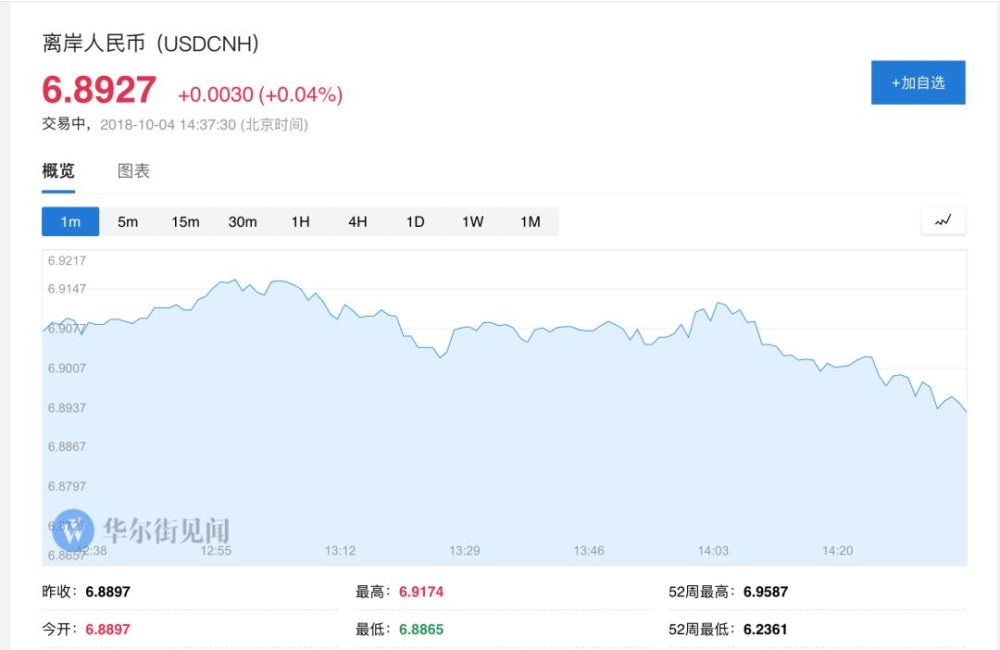
Task: Choose the 1M monthly timeframe
Action: coord(530,221)
